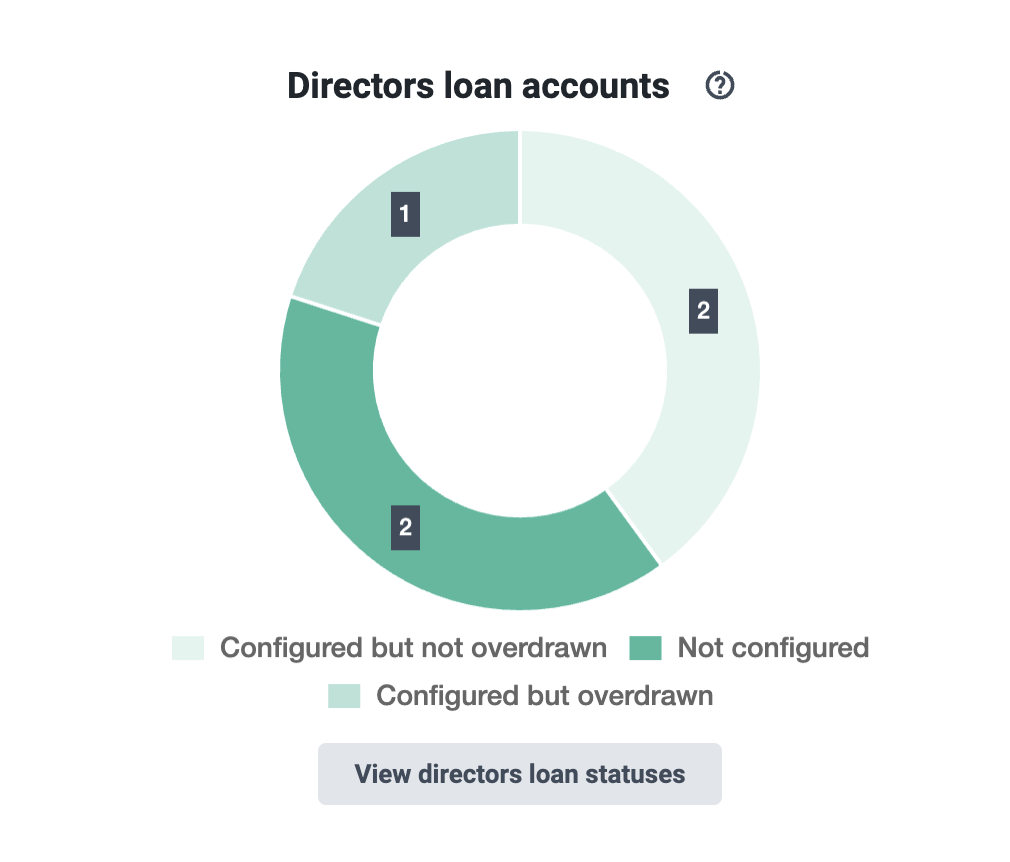Image resolution: width=1010 pixels, height=862 pixels.
Task: Click the word "accounts" in the heading
Action: (x=596, y=86)
